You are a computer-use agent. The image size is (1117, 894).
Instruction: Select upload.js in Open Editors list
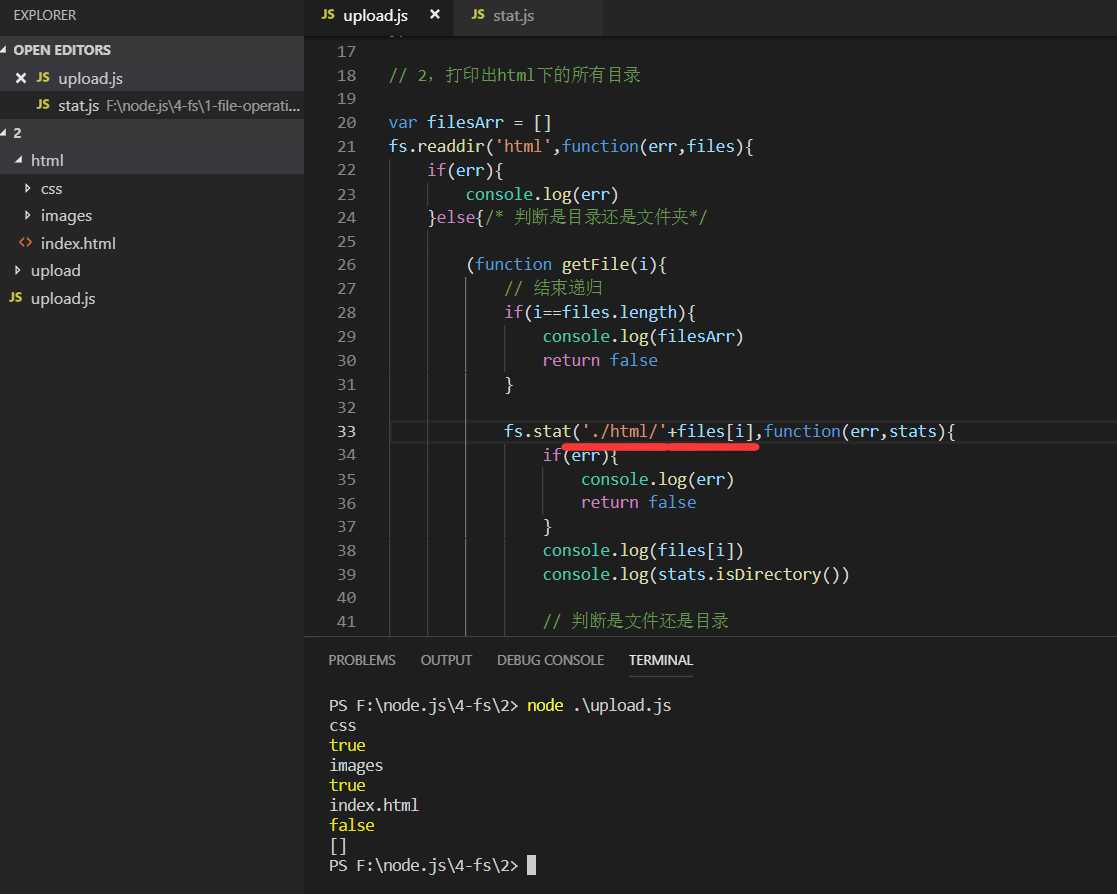click(152, 78)
